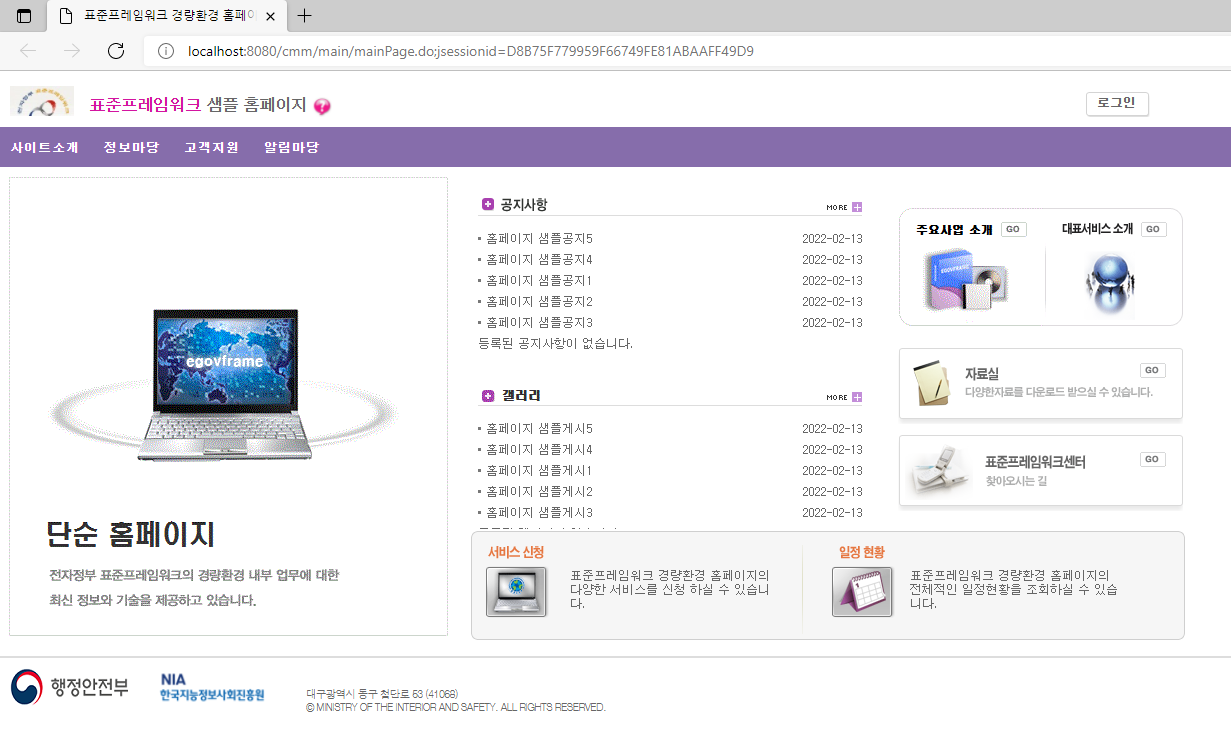The width and height of the screenshot is (1231, 754).
Task: Click the 서비스 신청 heading
Action: [x=516, y=552]
